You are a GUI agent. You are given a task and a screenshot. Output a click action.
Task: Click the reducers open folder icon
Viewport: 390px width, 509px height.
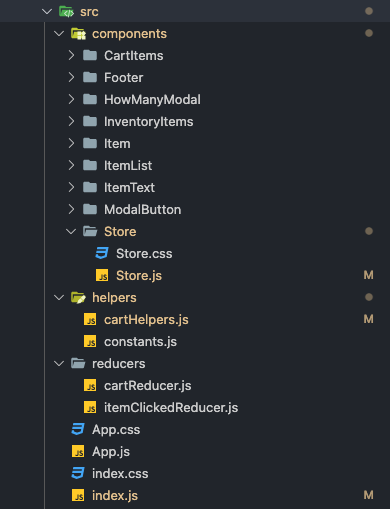78,363
